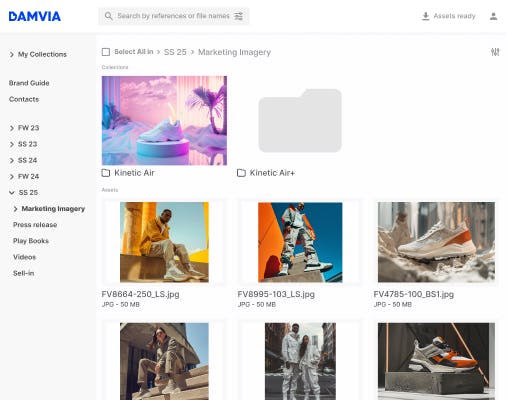Open Kinetic Air+ empty folder thumbnail
507x400 pixels.
point(300,121)
